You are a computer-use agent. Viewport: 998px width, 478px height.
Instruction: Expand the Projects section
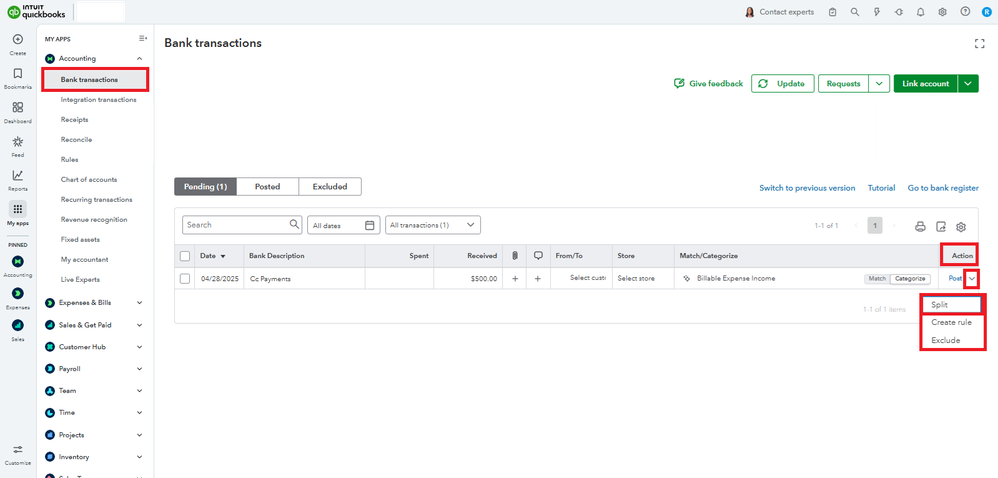pos(139,435)
